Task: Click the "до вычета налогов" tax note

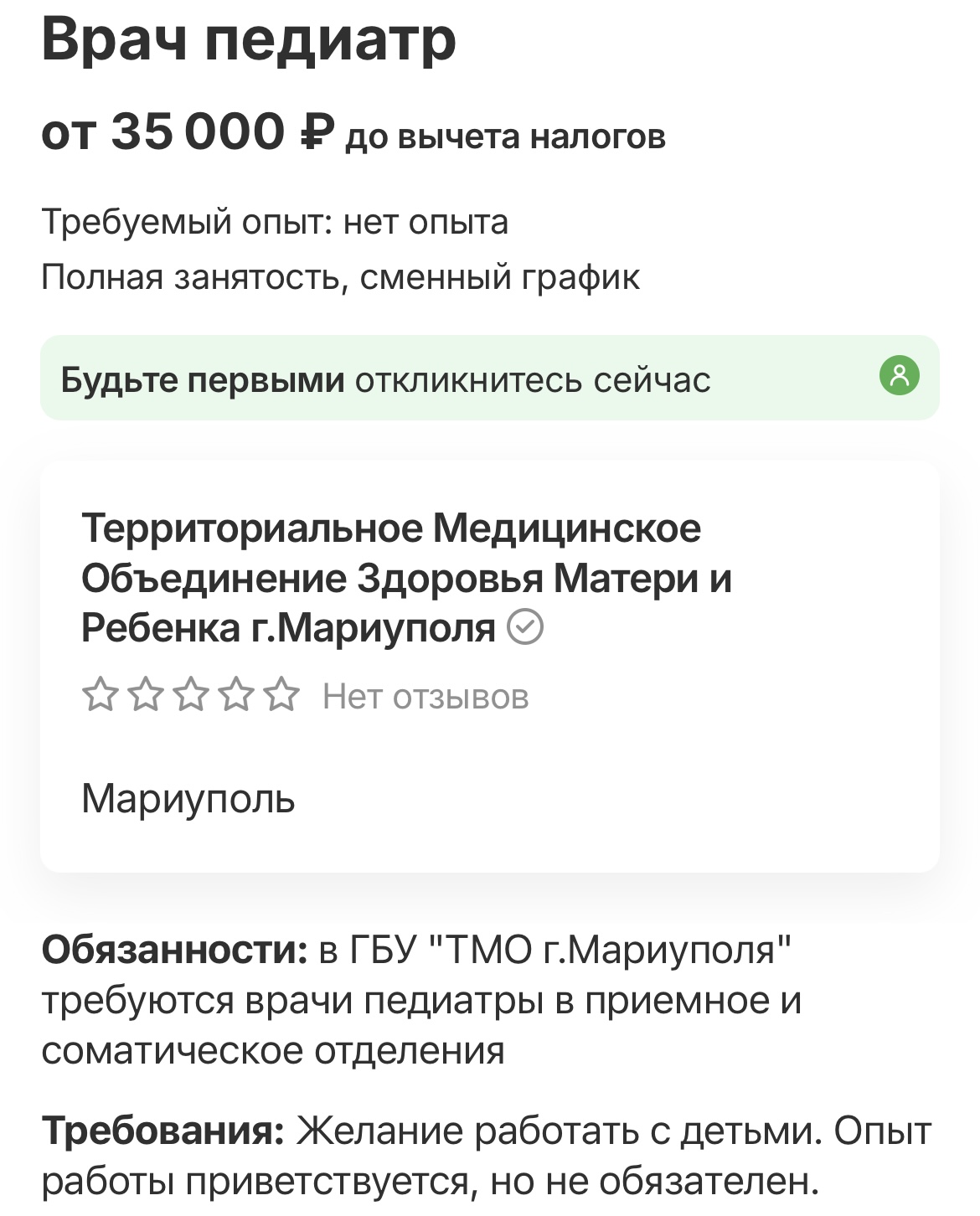Action: [506, 137]
